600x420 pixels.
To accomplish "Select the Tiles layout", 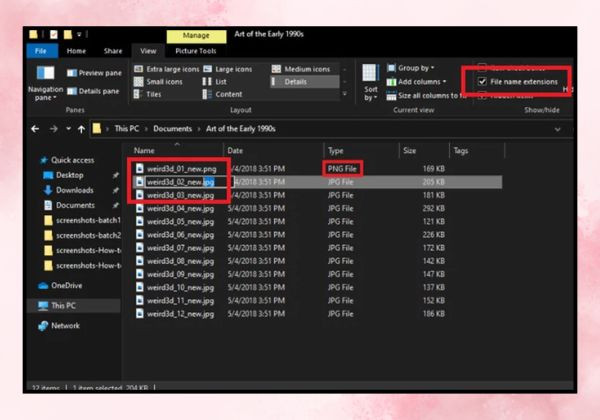I will point(148,94).
